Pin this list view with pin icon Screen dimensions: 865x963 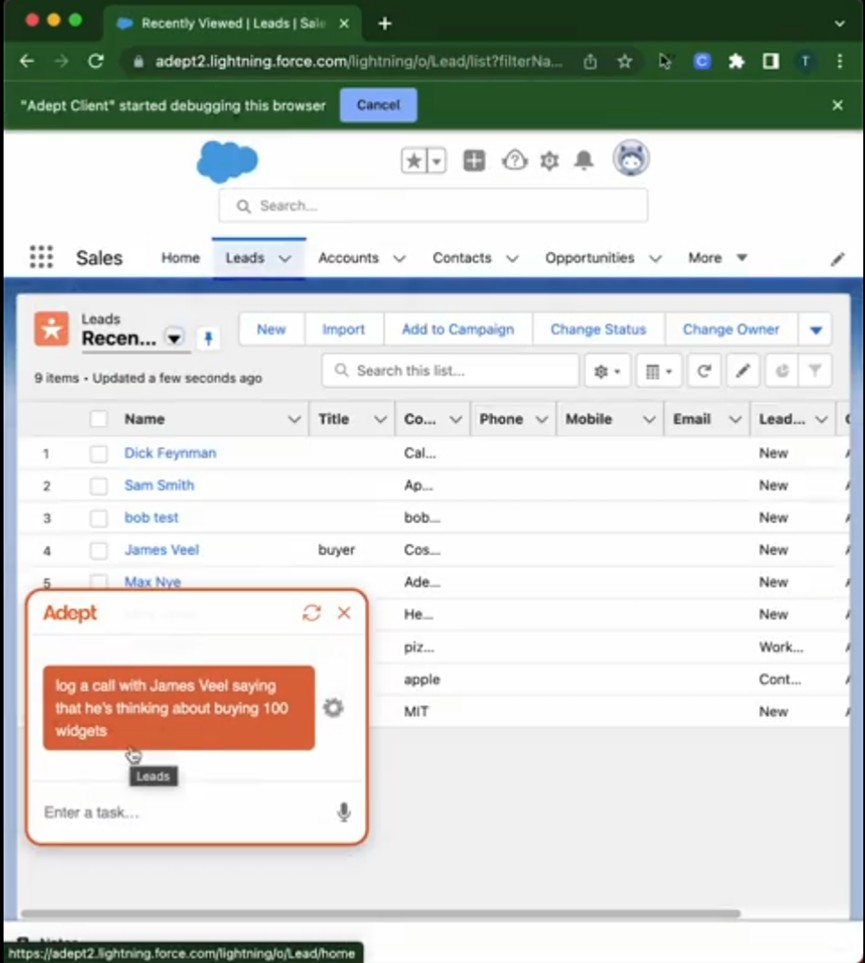208,339
